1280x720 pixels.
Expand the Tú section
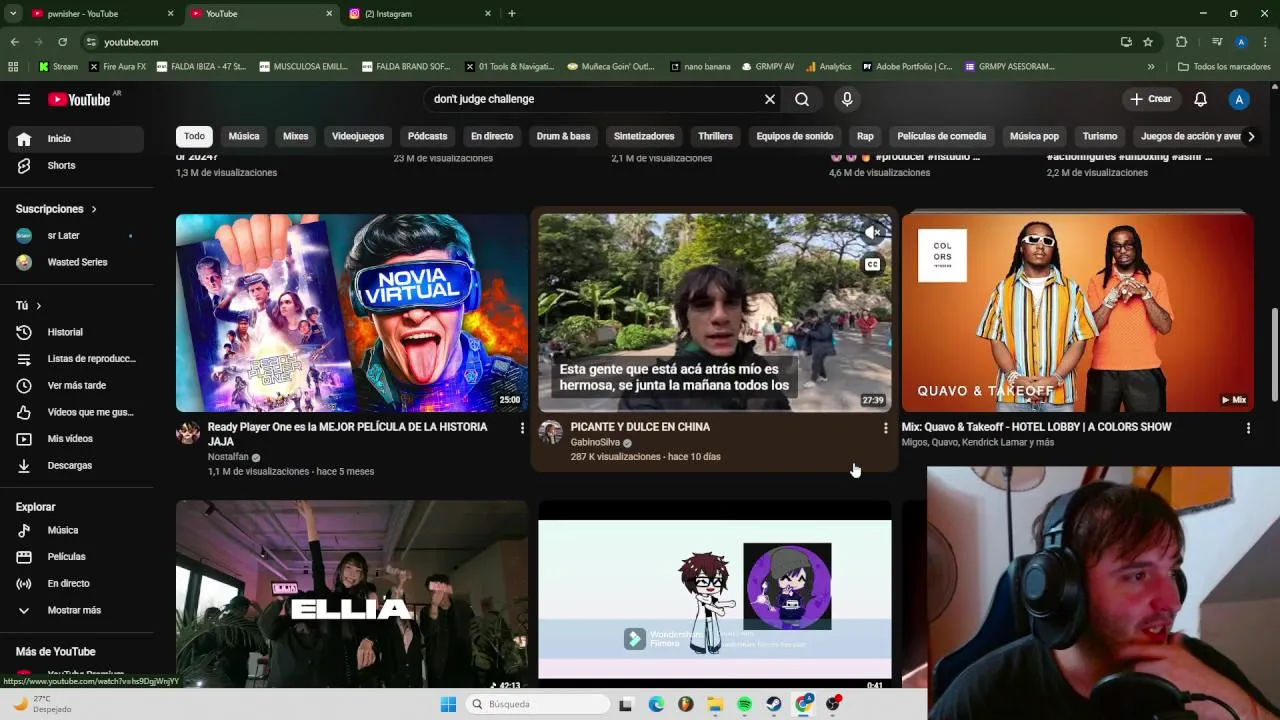[x=29, y=305]
